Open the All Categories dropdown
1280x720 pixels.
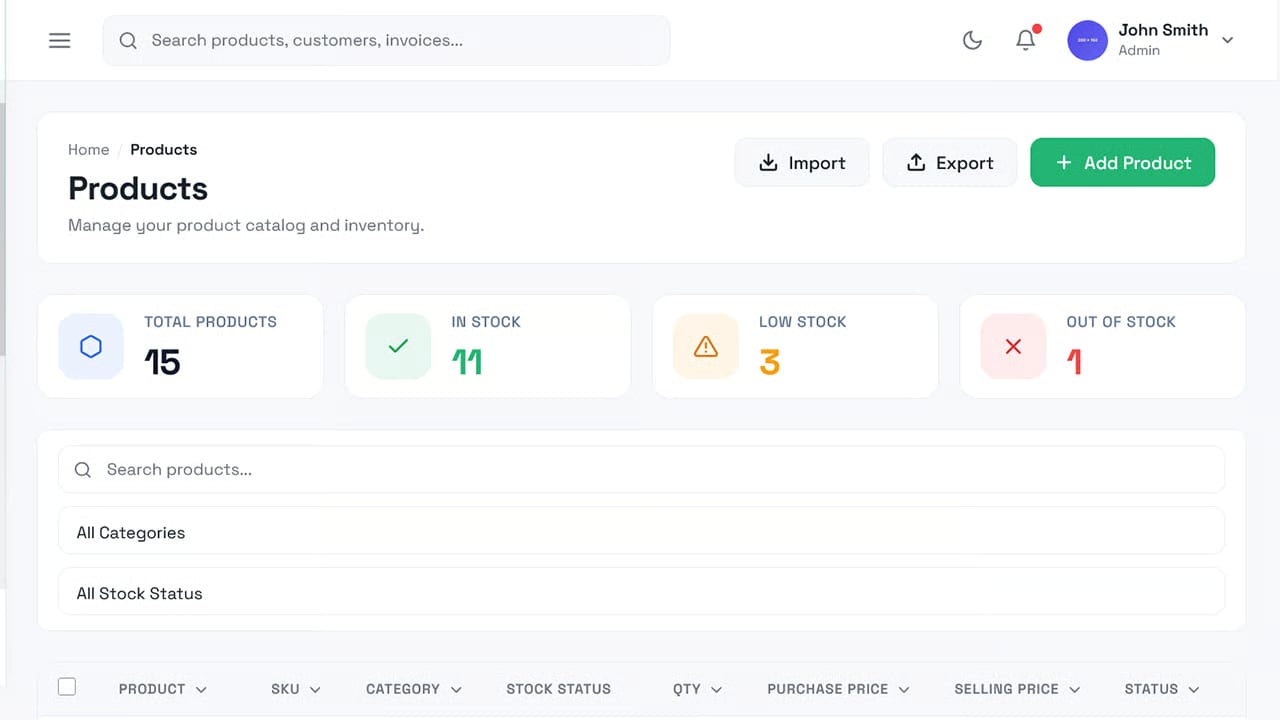(x=642, y=531)
